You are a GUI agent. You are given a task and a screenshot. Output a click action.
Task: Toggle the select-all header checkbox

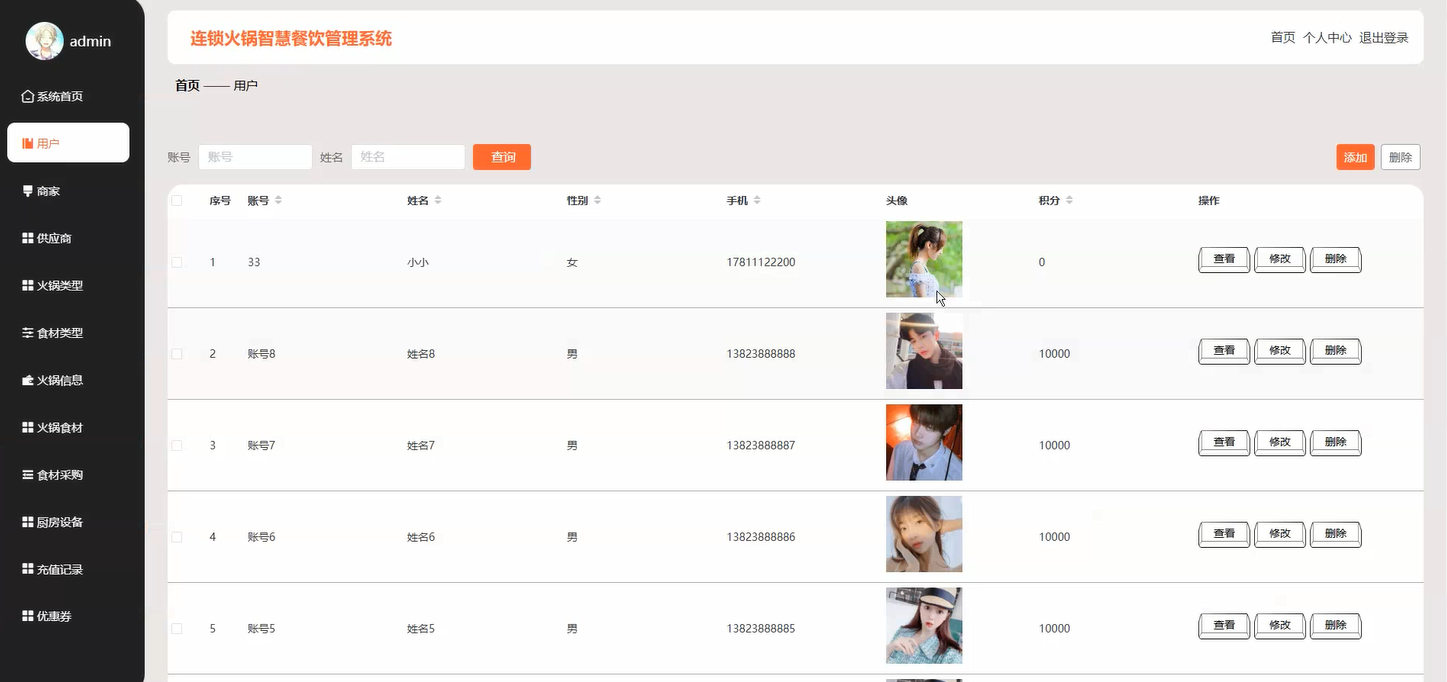pyautogui.click(x=177, y=201)
